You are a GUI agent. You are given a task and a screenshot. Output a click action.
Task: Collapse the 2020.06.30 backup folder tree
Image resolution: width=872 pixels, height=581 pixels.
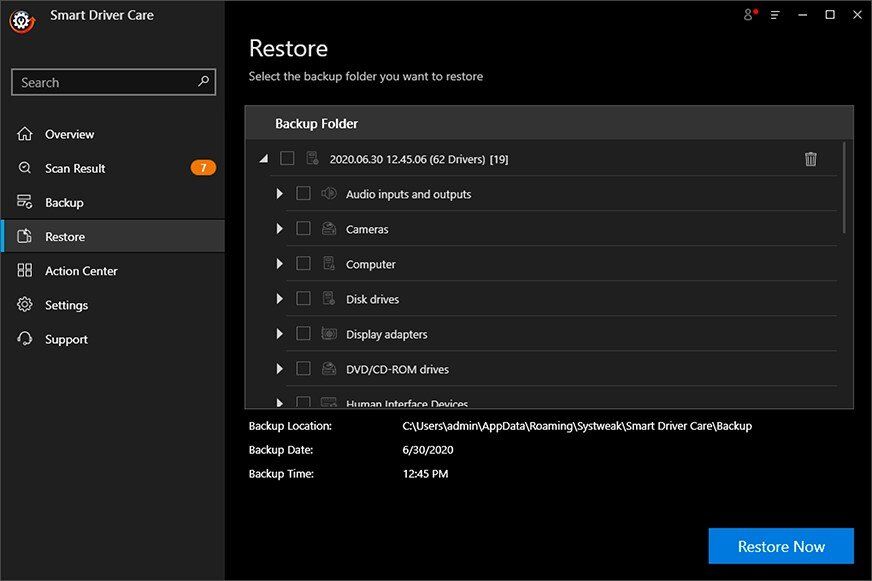264,159
